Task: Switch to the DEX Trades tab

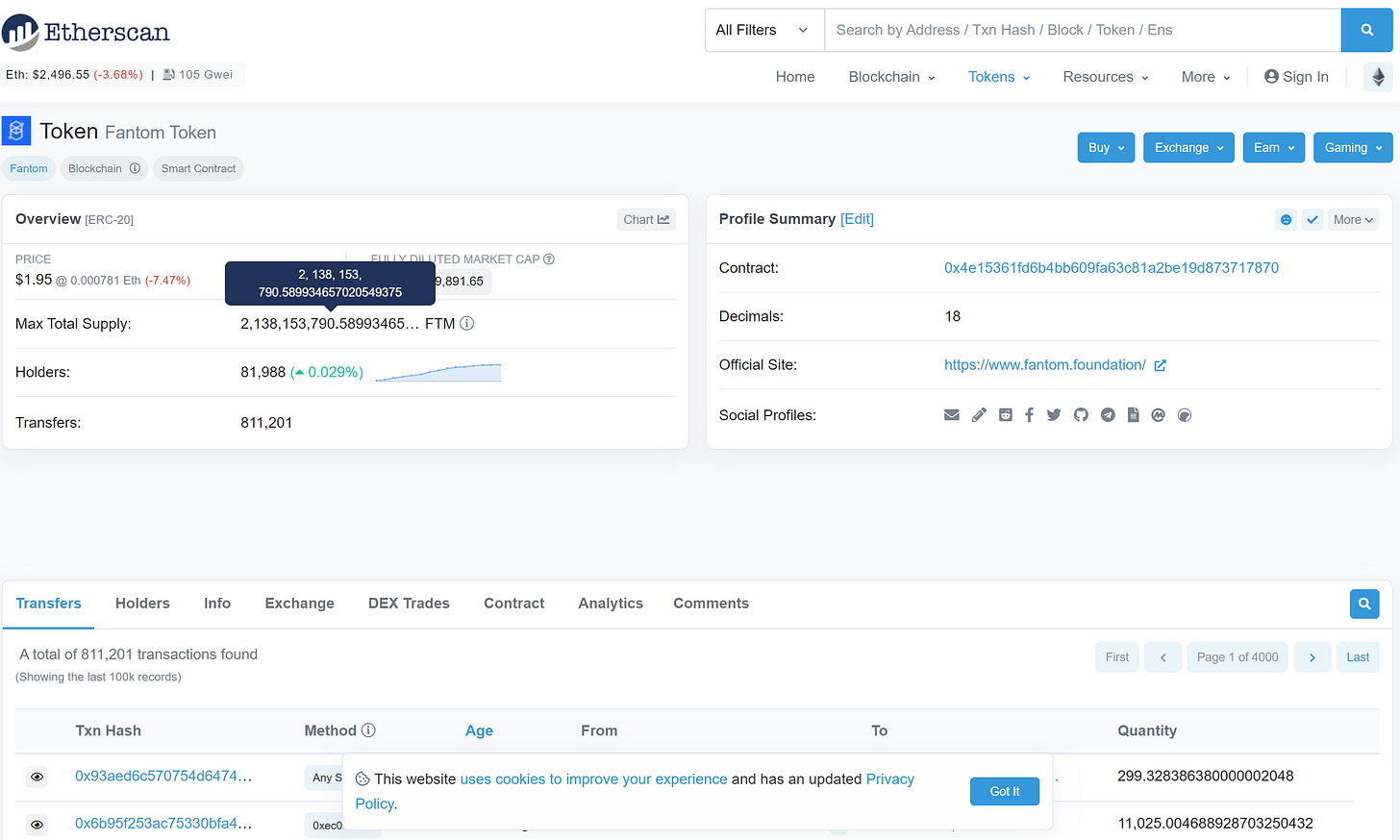Action: point(409,604)
